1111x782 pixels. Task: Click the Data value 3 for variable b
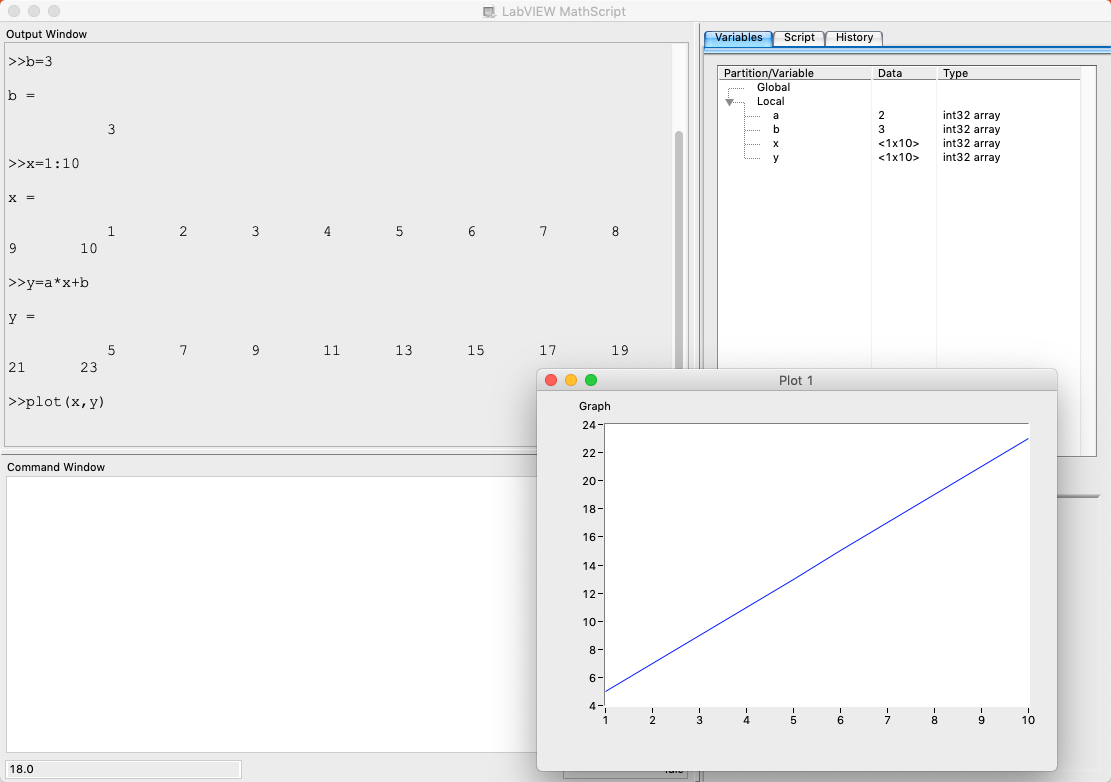[x=881, y=130]
